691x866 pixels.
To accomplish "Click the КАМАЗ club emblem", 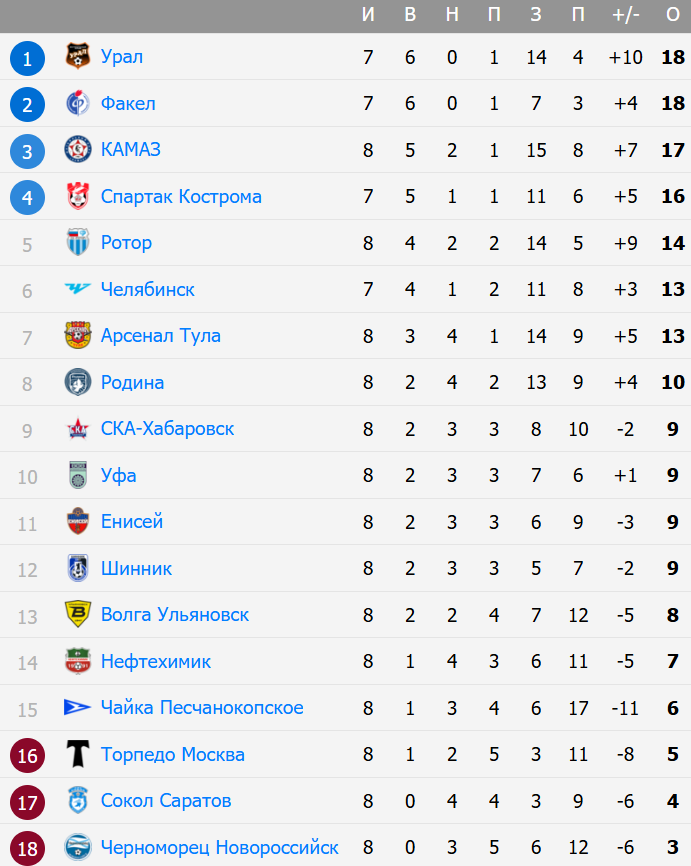I will pyautogui.click(x=78, y=150).
